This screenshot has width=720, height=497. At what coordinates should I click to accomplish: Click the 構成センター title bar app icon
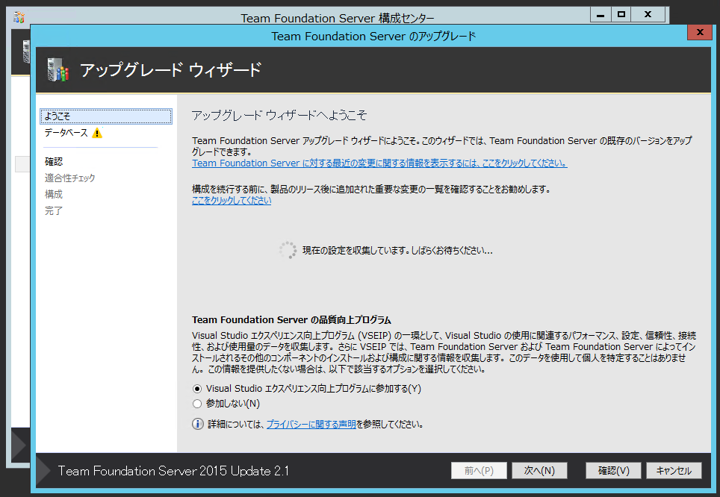click(x=19, y=17)
